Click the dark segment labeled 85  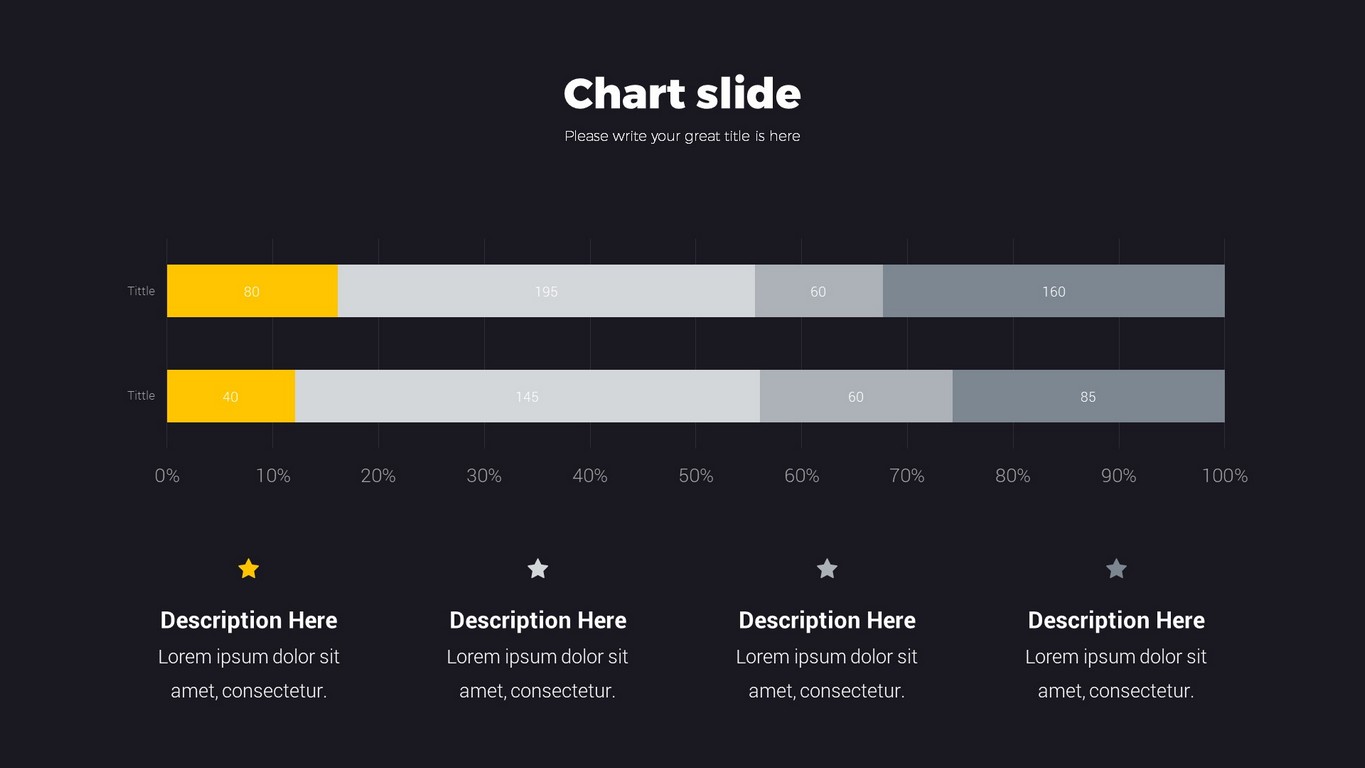(1087, 396)
